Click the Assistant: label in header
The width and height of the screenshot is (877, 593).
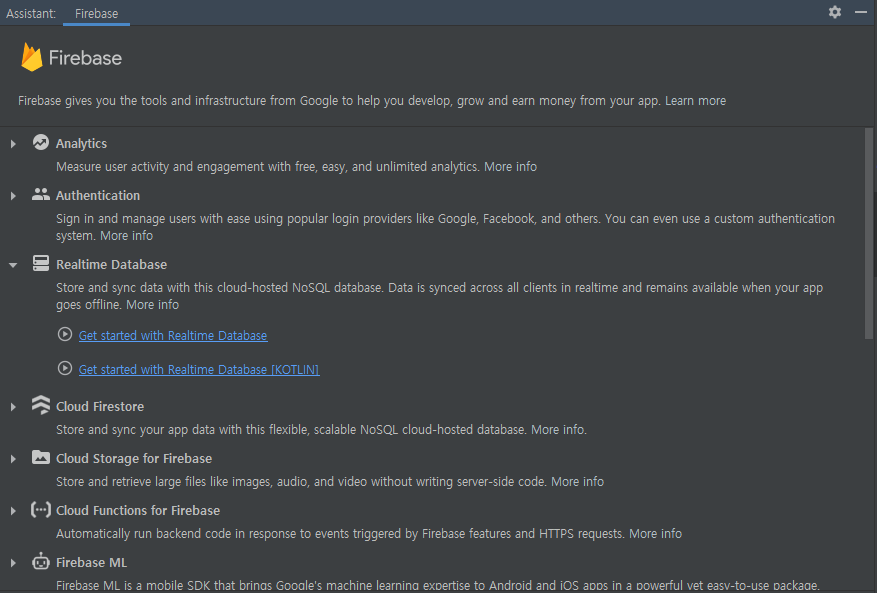click(31, 13)
